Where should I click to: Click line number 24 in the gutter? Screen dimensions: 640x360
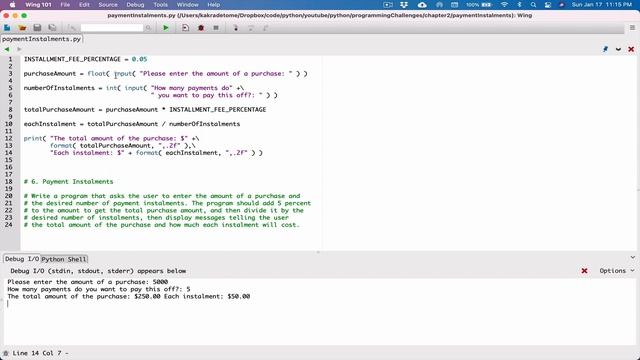[9, 225]
